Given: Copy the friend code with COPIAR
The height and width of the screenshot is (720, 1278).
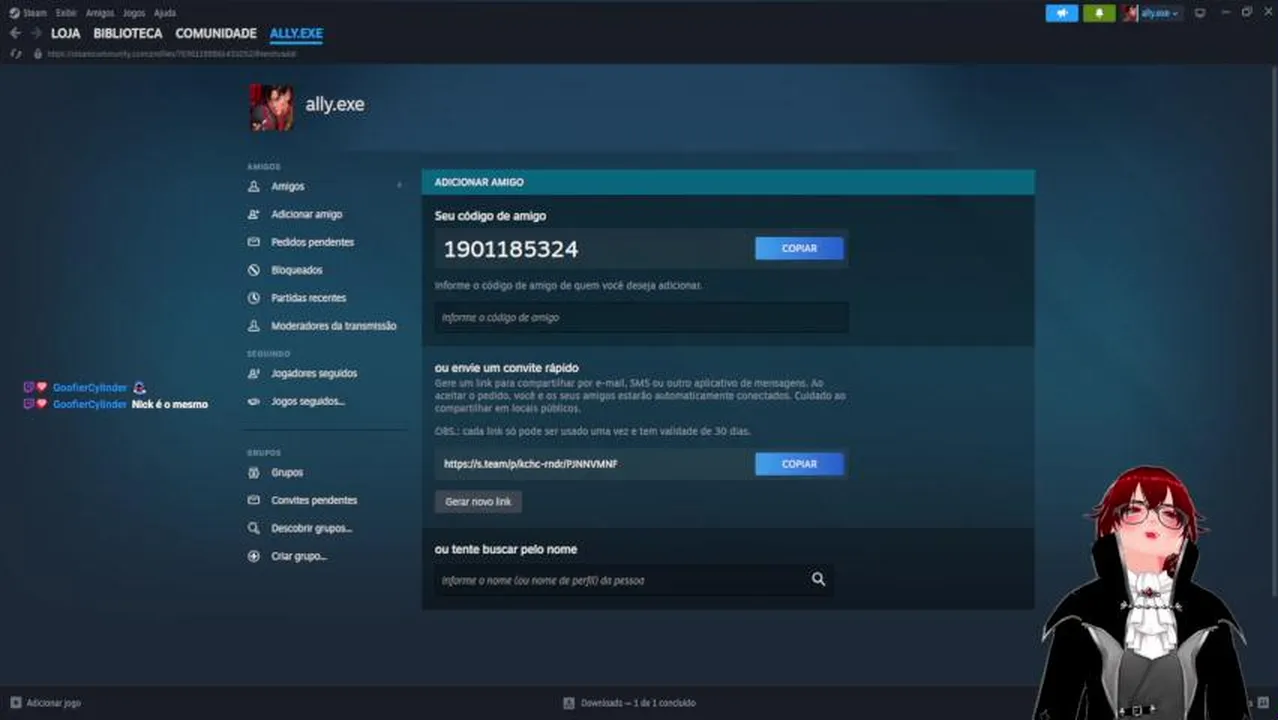Looking at the screenshot, I should click(x=799, y=248).
